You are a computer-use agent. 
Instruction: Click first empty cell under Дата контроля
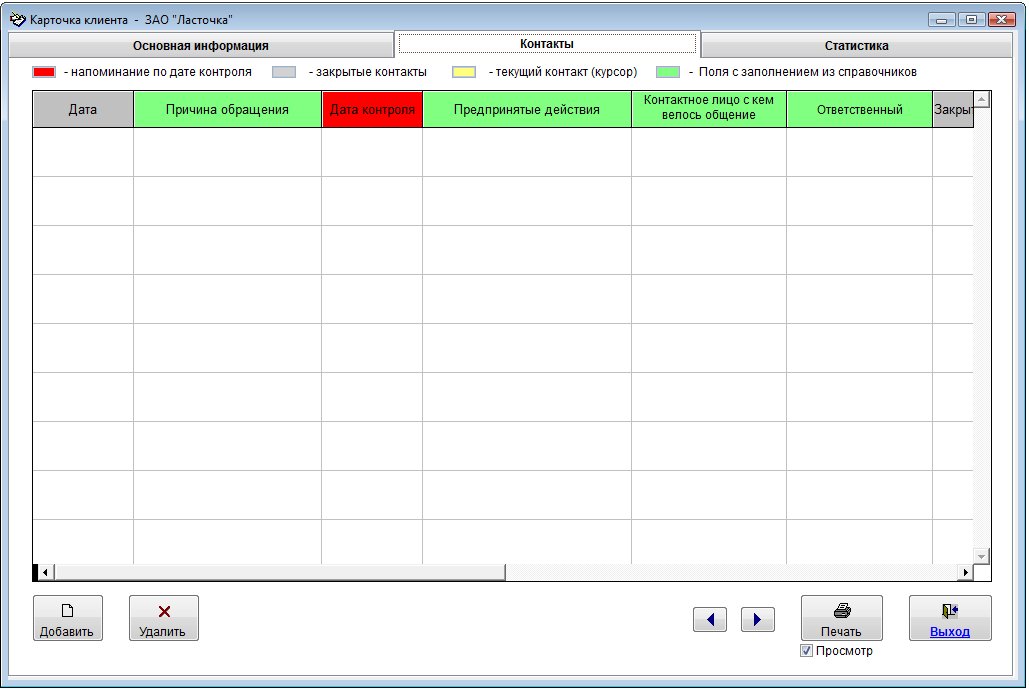coord(372,152)
